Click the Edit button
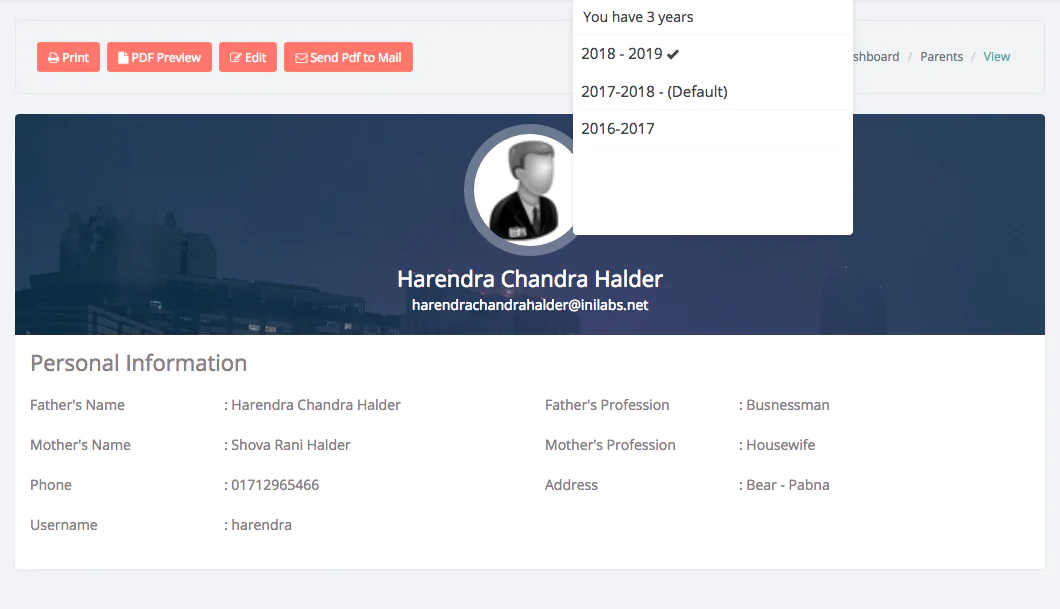The height and width of the screenshot is (609, 1060). [247, 57]
